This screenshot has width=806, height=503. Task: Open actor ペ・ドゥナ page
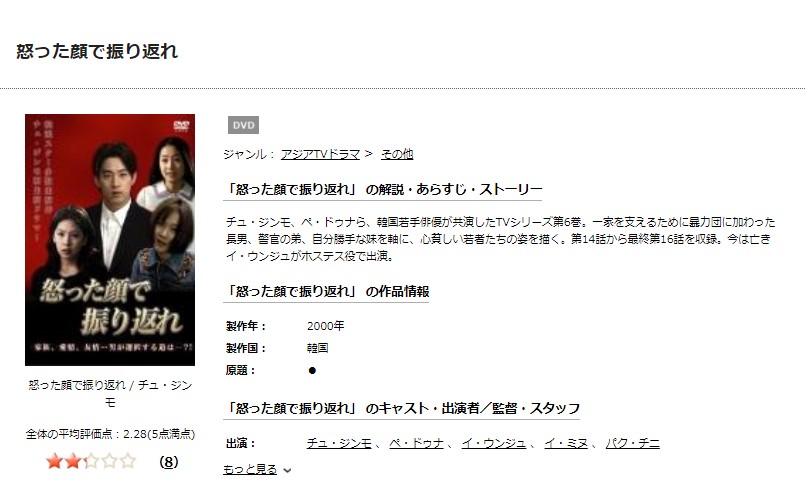416,443
